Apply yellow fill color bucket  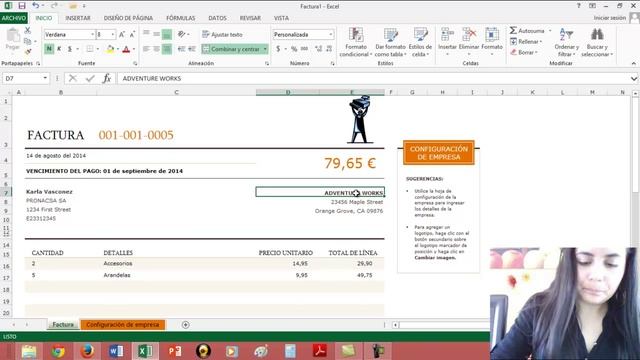[x=110, y=49]
